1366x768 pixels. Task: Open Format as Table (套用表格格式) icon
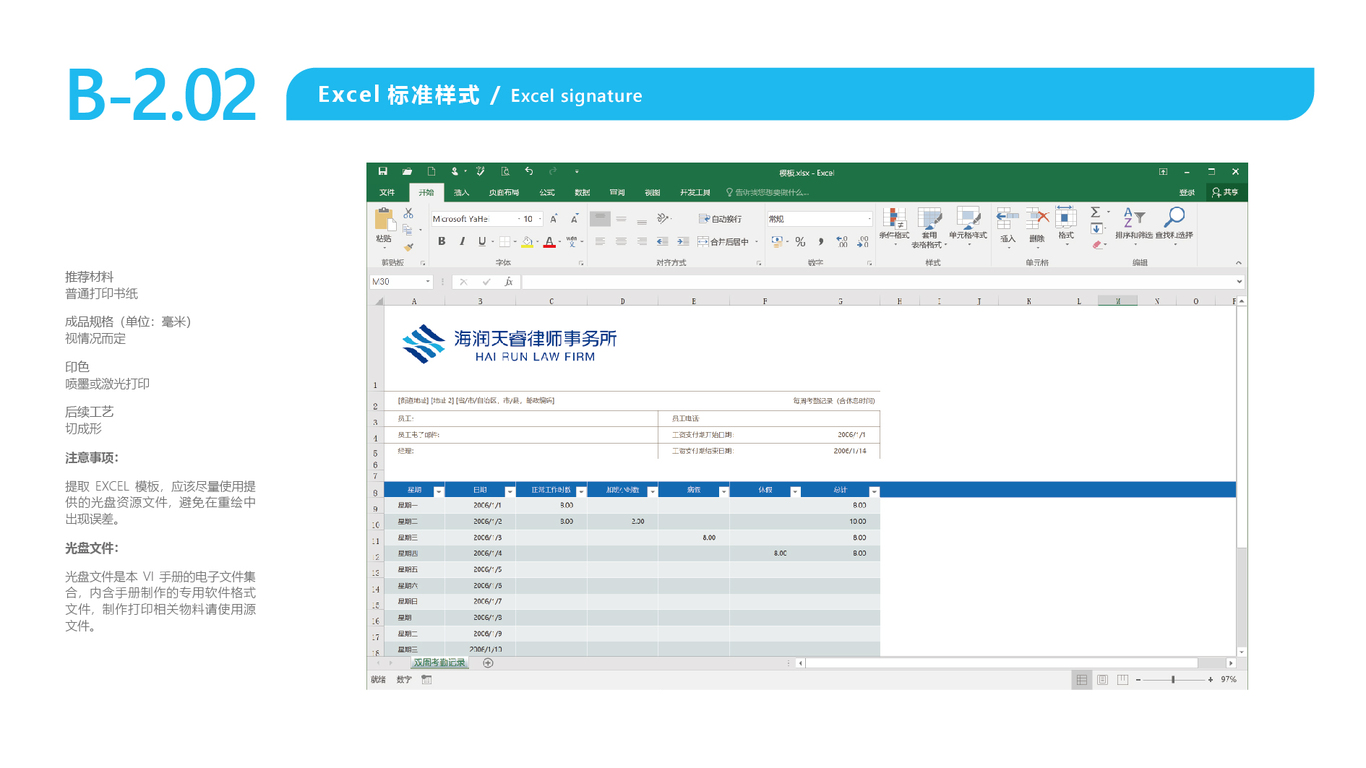point(930,219)
